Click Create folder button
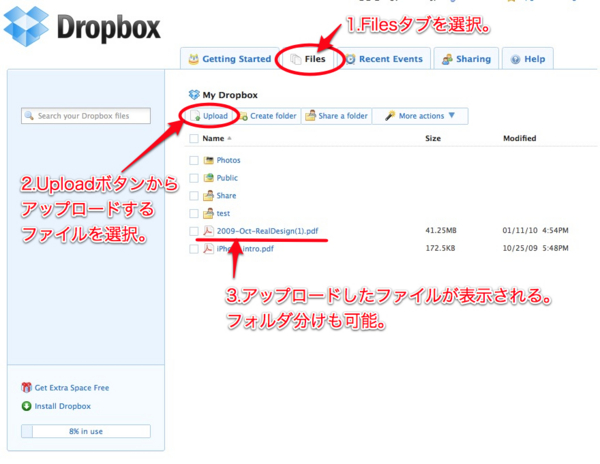 (268, 116)
